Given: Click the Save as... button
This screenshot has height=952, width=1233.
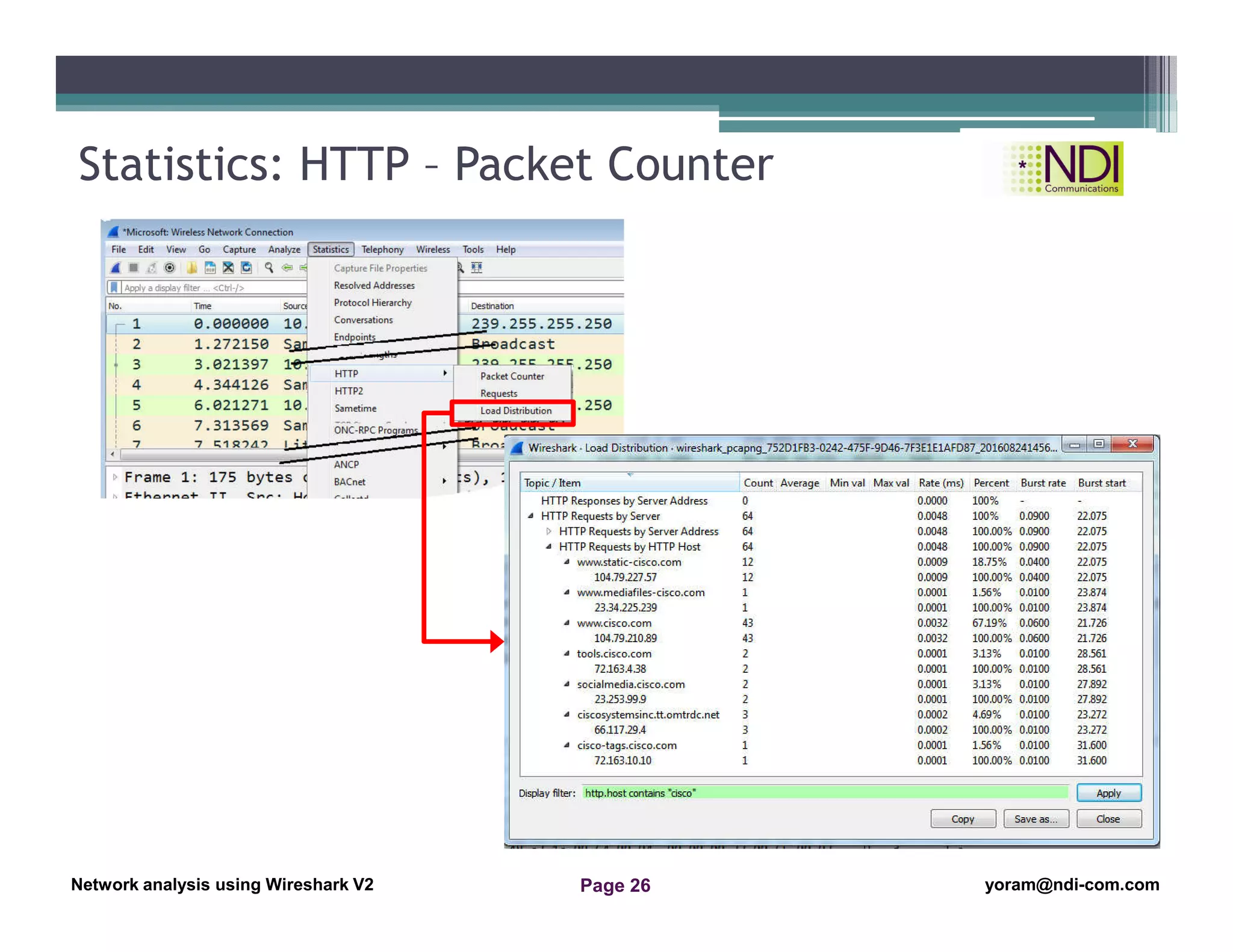Looking at the screenshot, I should (1036, 819).
